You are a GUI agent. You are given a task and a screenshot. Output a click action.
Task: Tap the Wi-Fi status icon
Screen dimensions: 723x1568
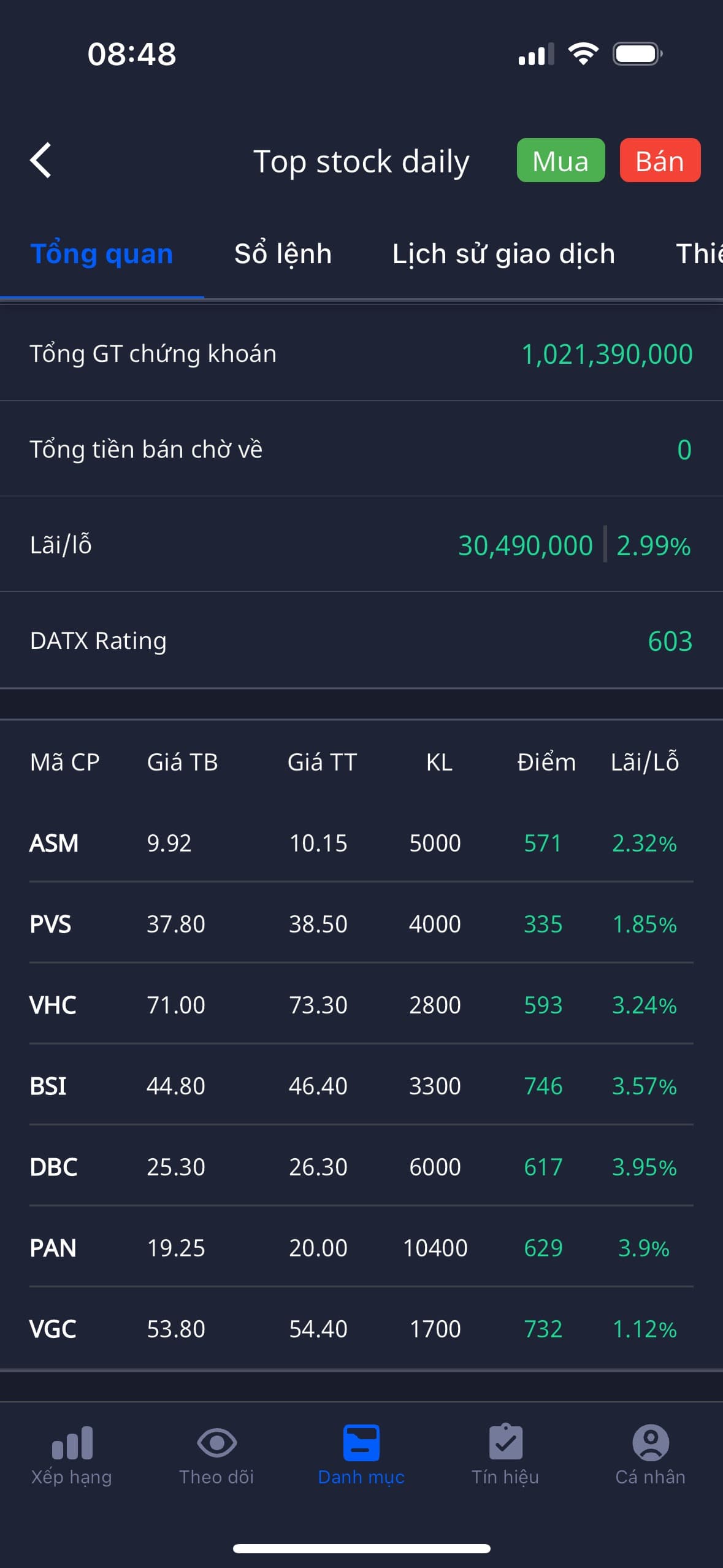[583, 54]
